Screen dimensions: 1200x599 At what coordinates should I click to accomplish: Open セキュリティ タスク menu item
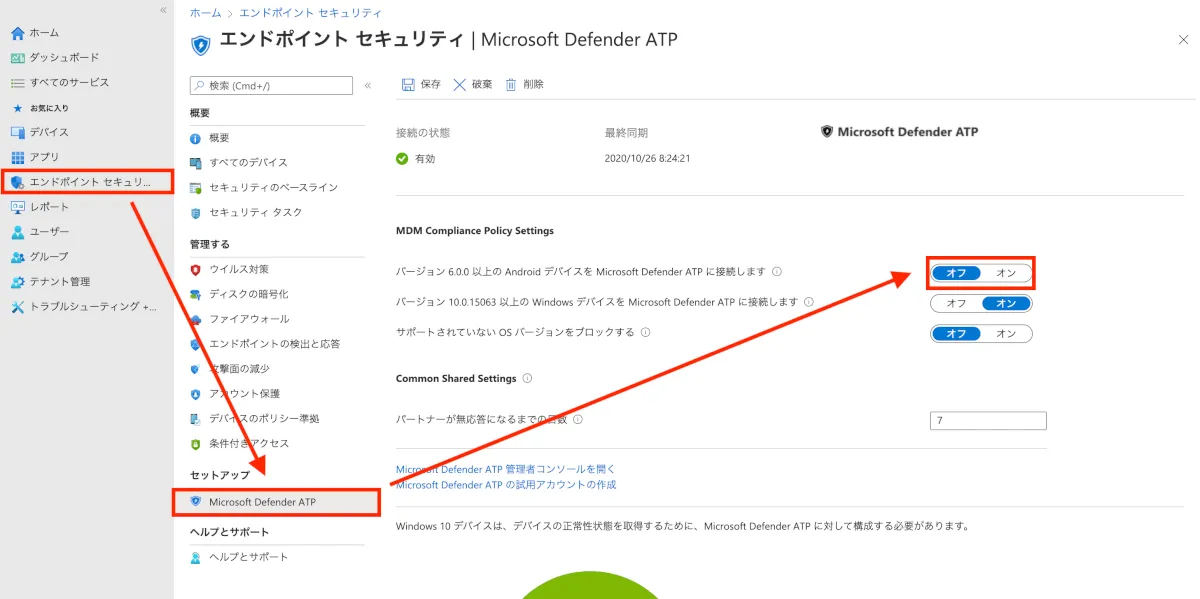255,213
